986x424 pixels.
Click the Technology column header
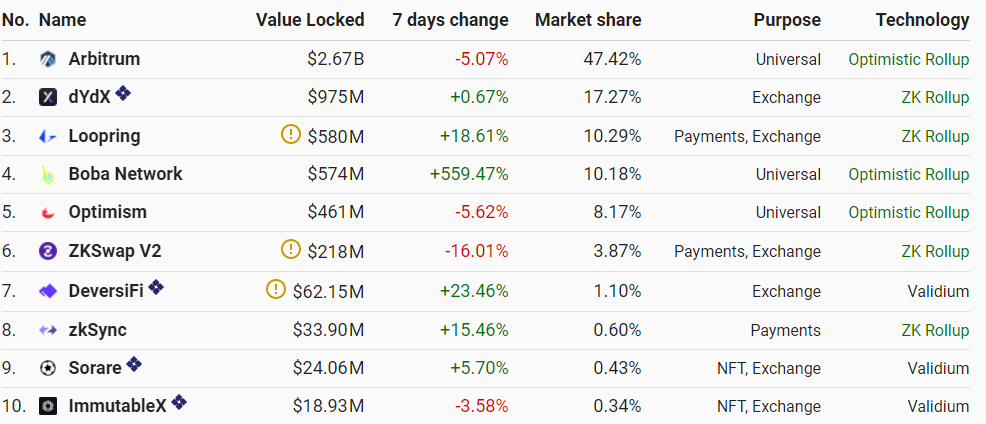point(922,20)
